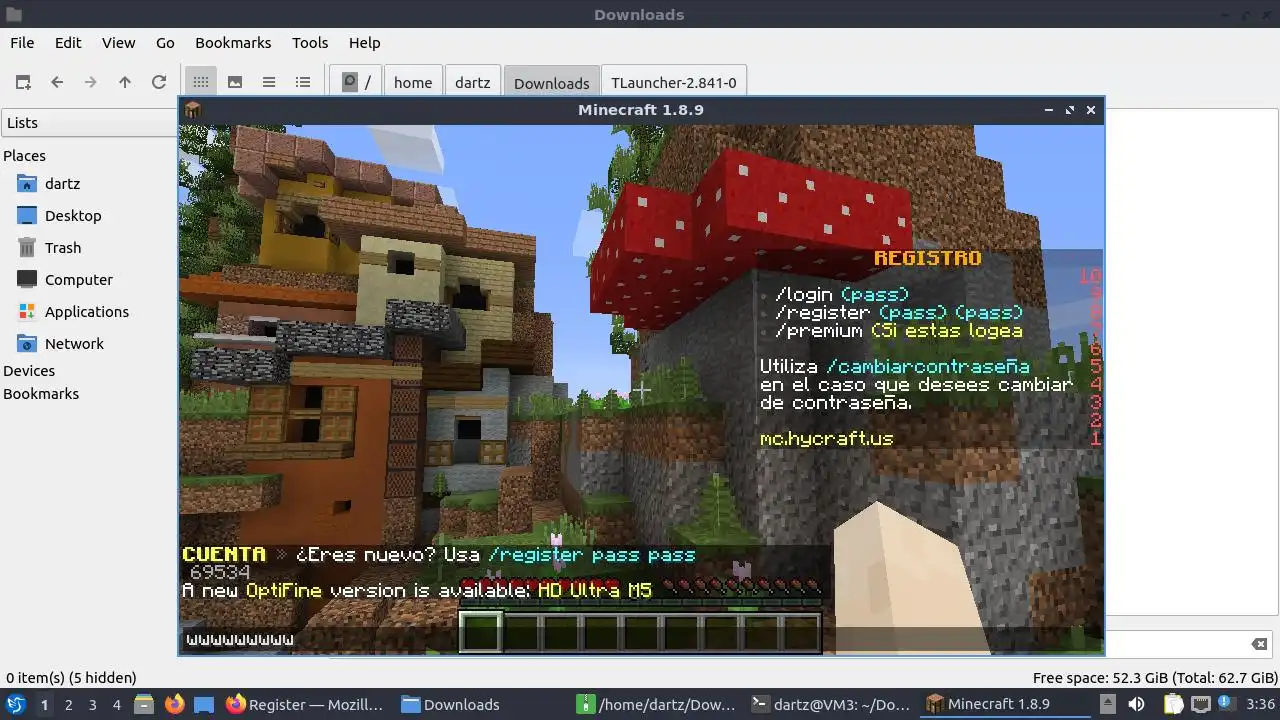Click the Bookmarks sidebar section header
1280x720 pixels.
tap(41, 394)
